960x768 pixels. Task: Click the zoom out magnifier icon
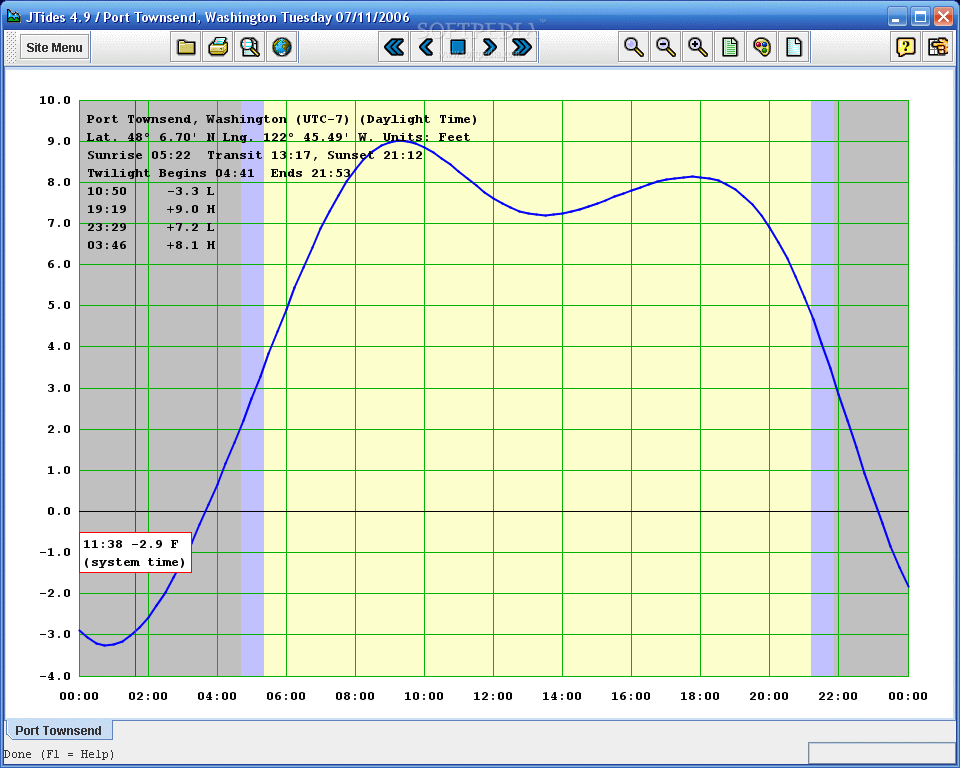pos(666,47)
